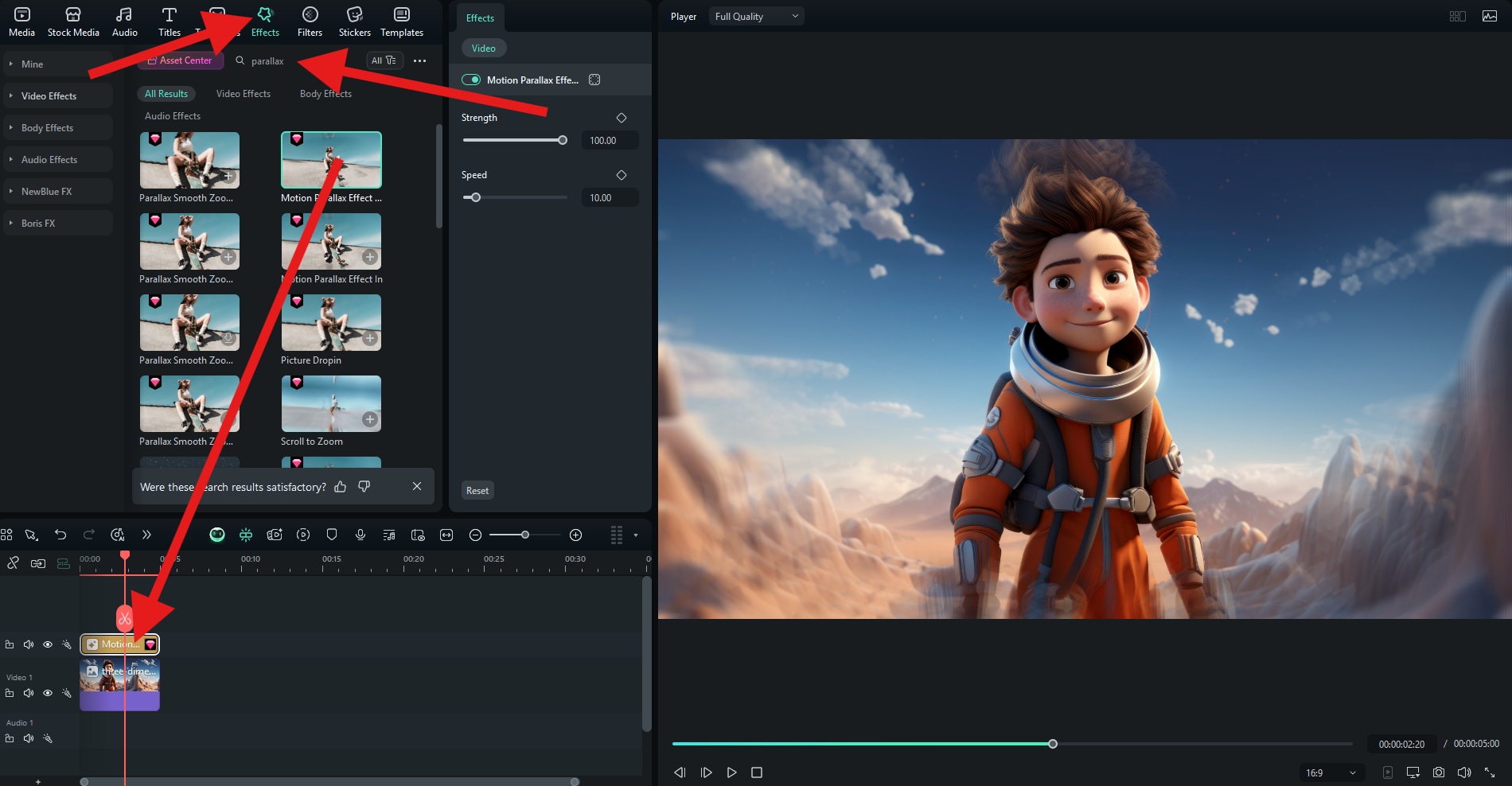The image size is (1512, 786).
Task: Click the Redo icon
Action: click(x=89, y=535)
